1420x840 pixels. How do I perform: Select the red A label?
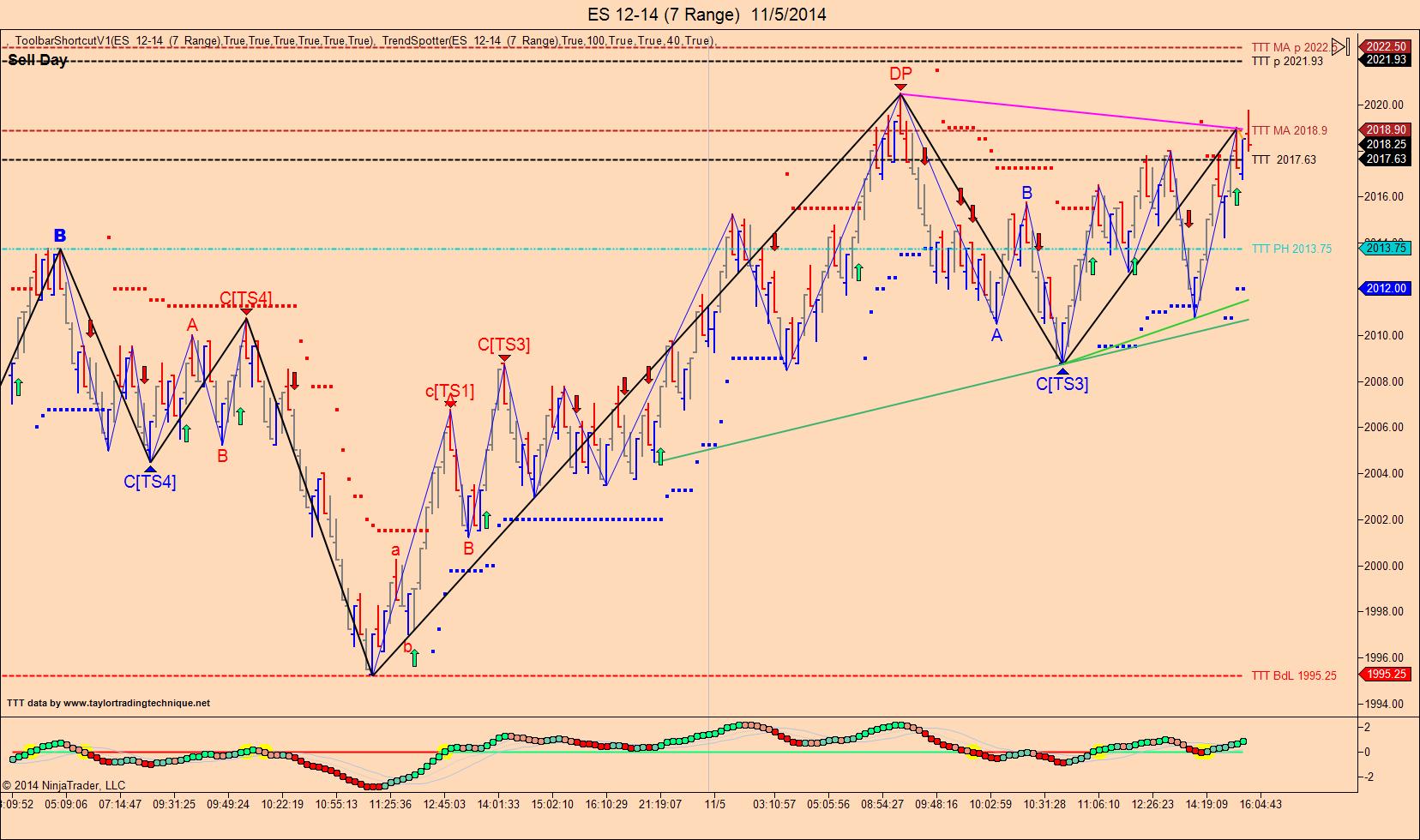[192, 325]
